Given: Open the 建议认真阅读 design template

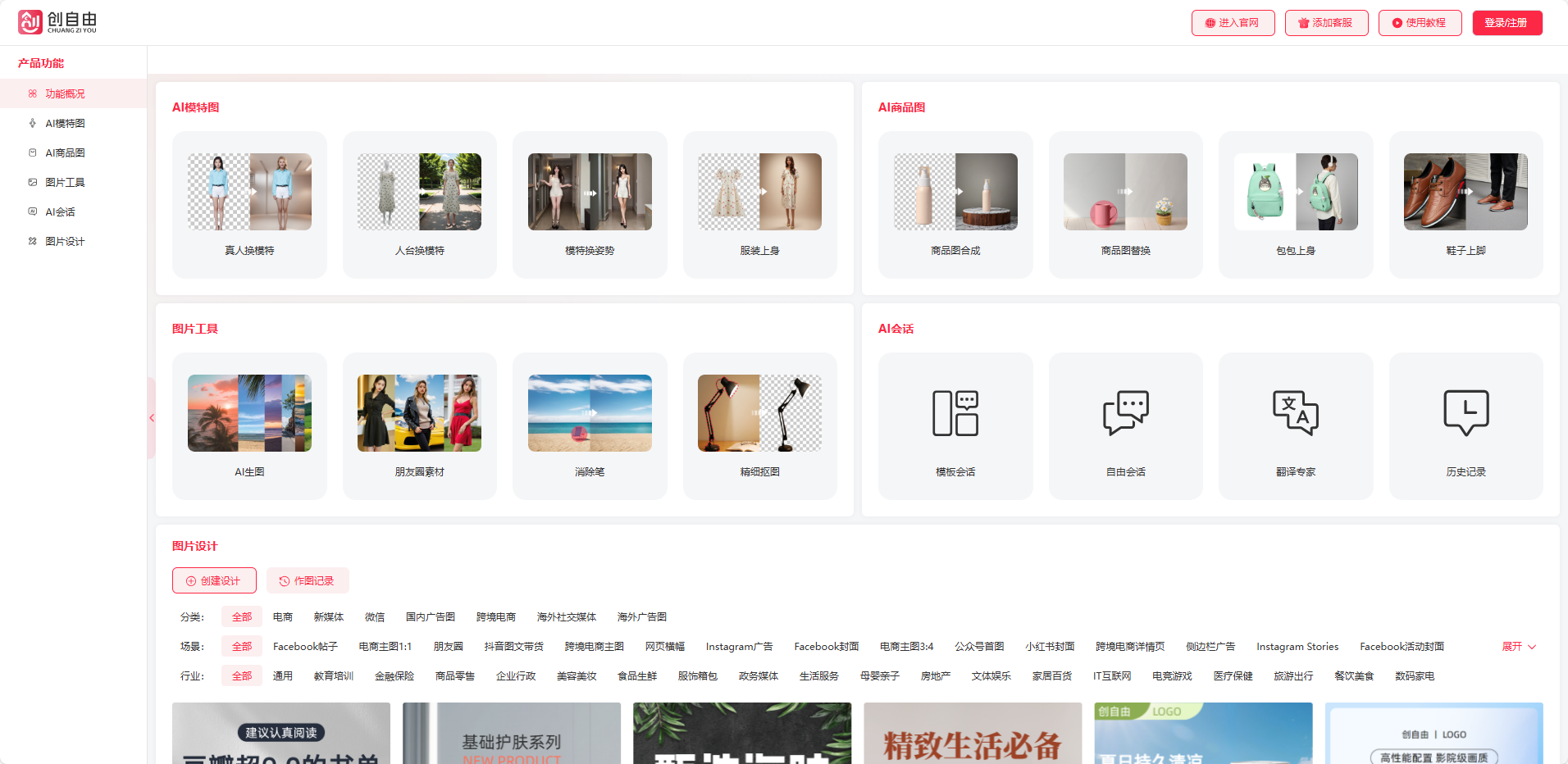Looking at the screenshot, I should click(x=281, y=733).
